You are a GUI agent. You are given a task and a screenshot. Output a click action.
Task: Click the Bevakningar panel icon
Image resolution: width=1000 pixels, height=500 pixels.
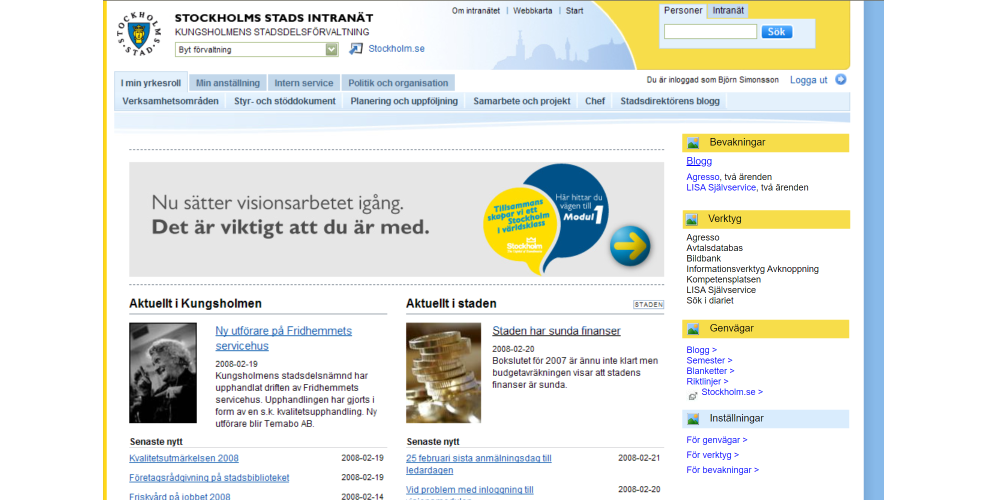click(693, 143)
